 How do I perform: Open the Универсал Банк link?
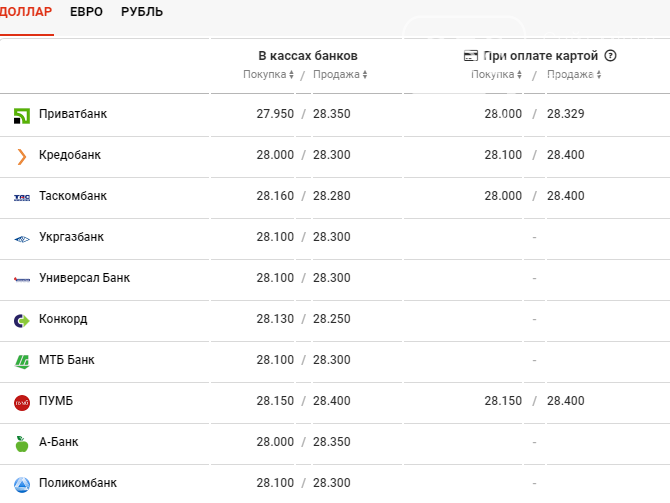pos(85,278)
